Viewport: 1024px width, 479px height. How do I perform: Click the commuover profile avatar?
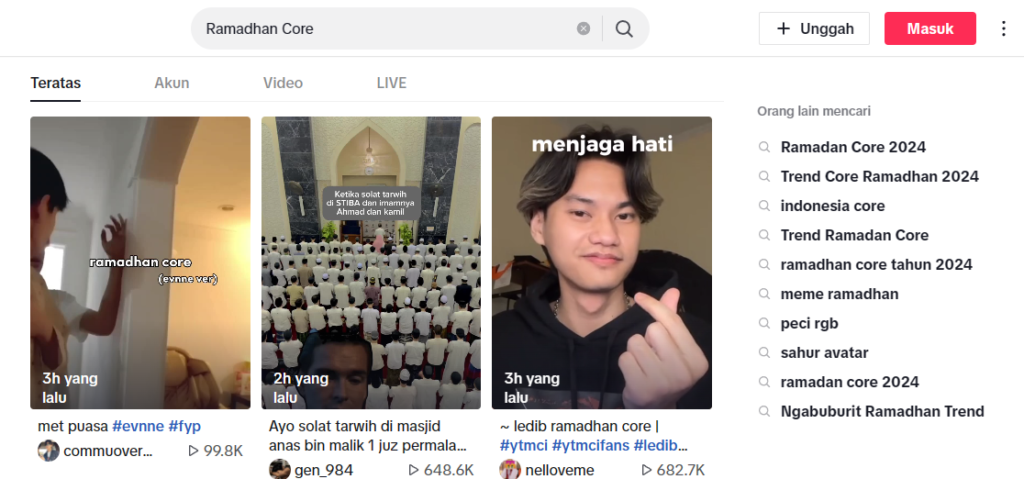click(48, 451)
